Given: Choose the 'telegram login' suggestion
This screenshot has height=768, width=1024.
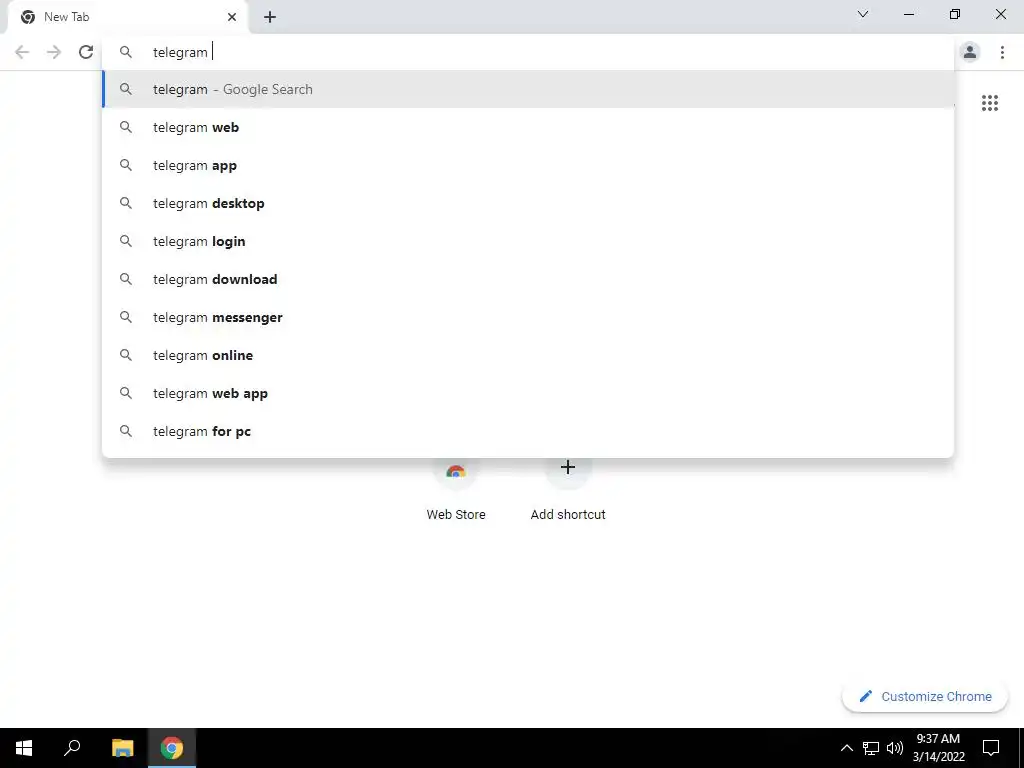Looking at the screenshot, I should [528, 241].
